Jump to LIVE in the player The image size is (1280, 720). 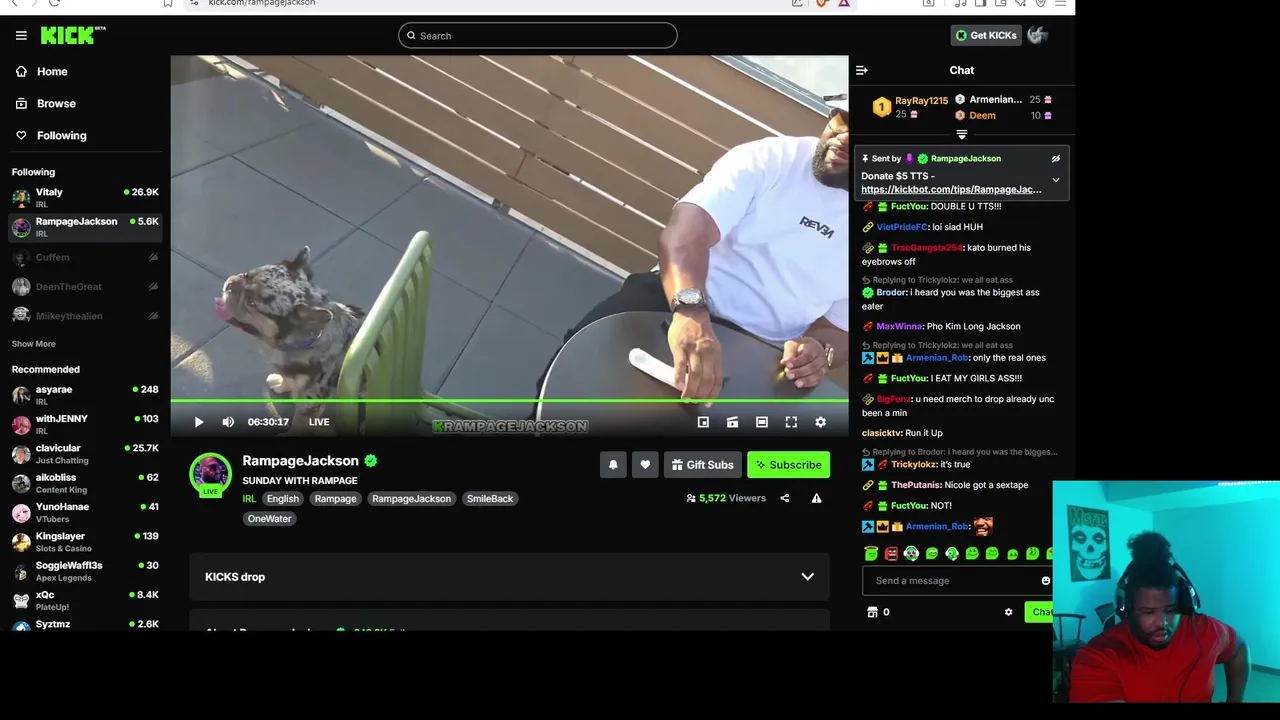pyautogui.click(x=319, y=422)
